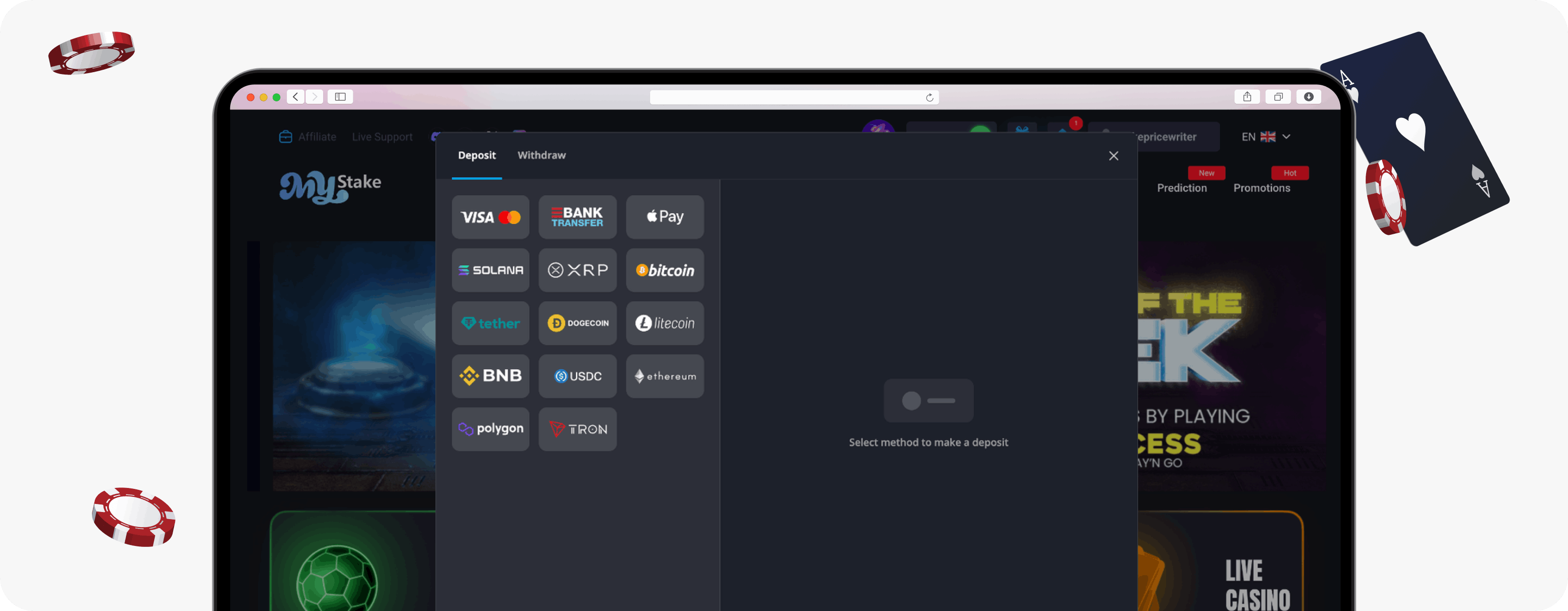Screen dimensions: 1568x611
Task: Open the Affiliate link
Action: click(x=308, y=137)
